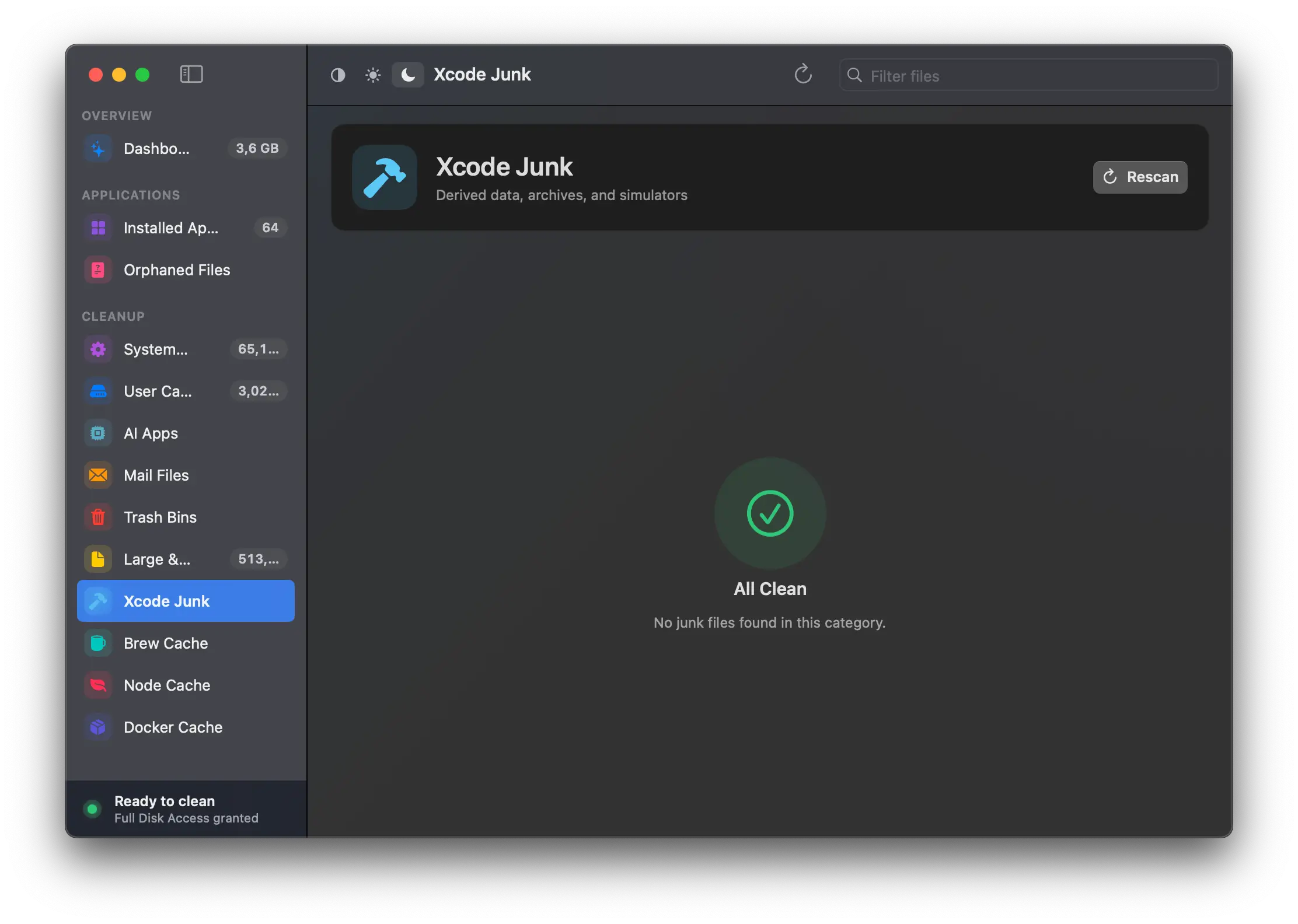Click the Brew Cache mug icon
The width and height of the screenshot is (1298, 924).
tap(98, 643)
